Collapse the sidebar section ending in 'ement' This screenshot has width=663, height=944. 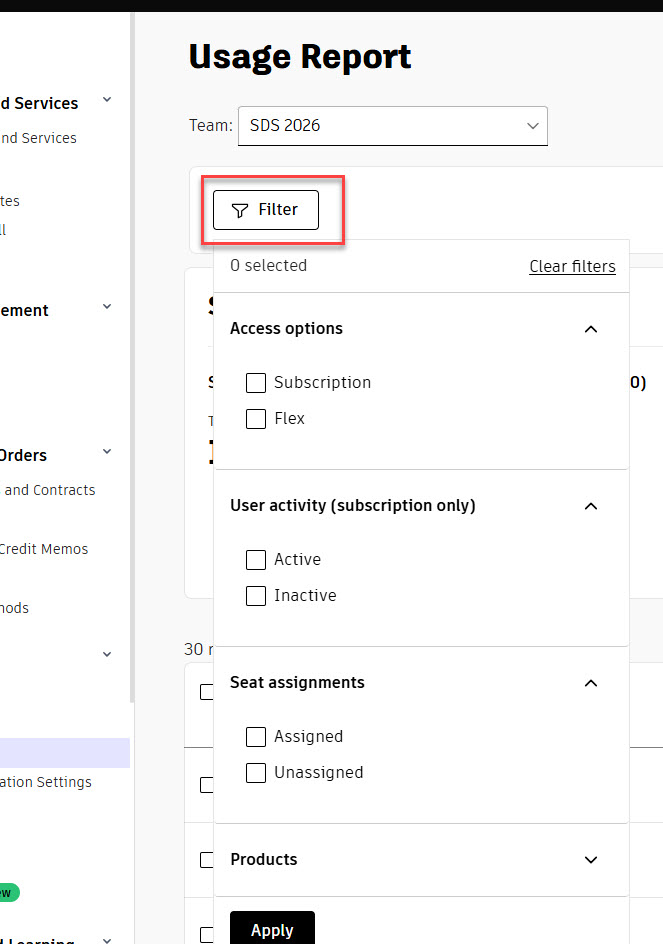107,306
